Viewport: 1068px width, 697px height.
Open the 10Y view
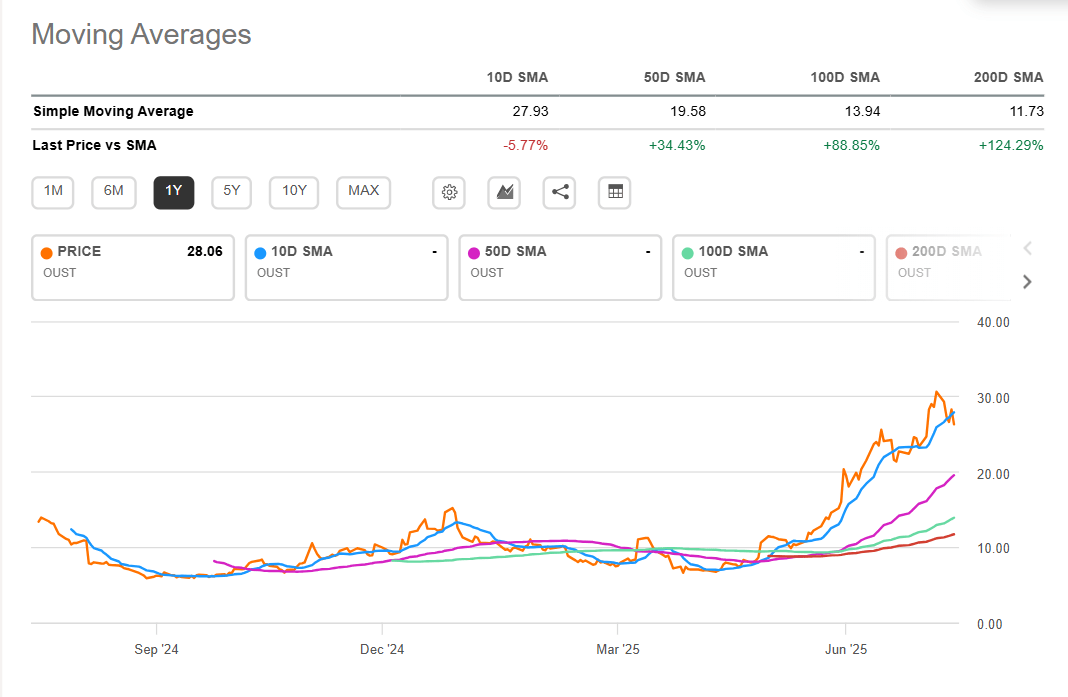293,192
